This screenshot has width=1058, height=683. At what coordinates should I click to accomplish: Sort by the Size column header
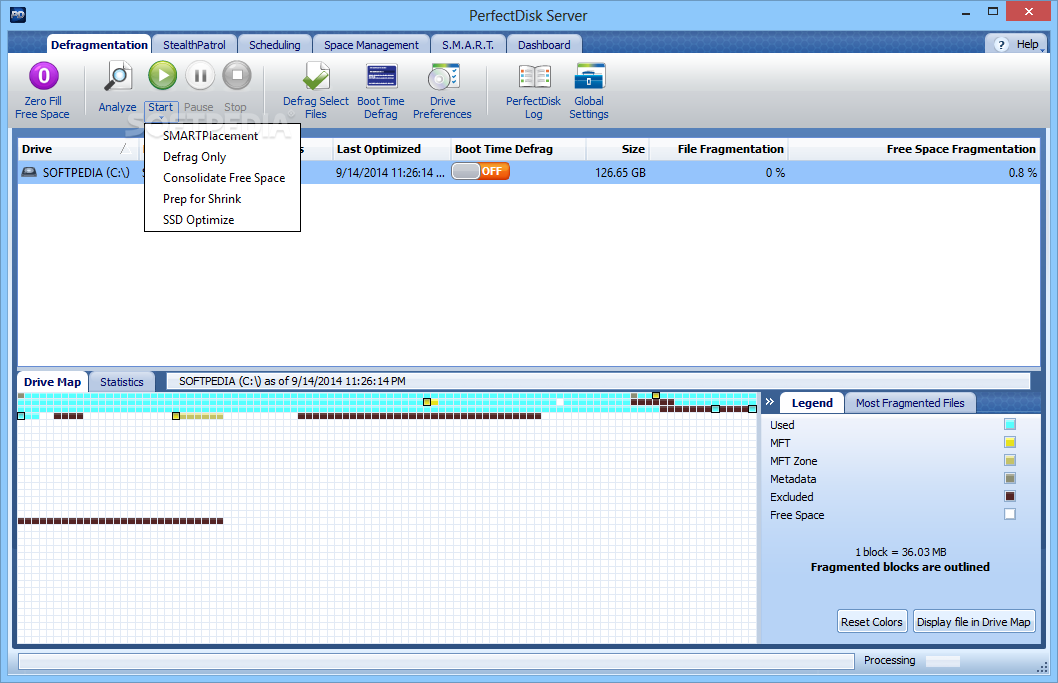pyautogui.click(x=617, y=149)
